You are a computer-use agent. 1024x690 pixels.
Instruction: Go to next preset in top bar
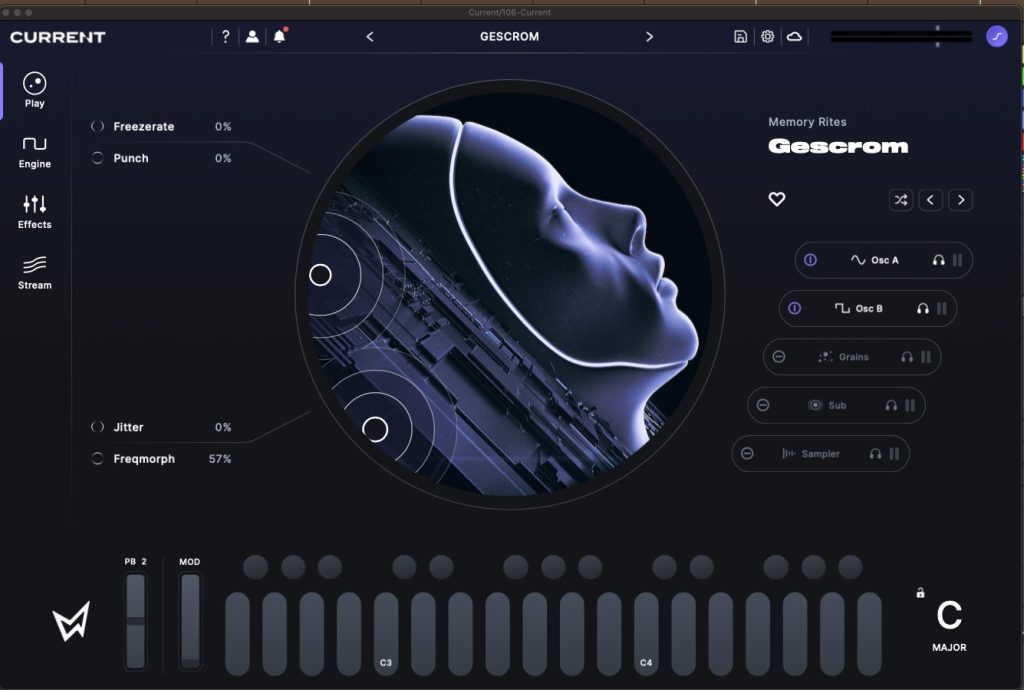(649, 37)
